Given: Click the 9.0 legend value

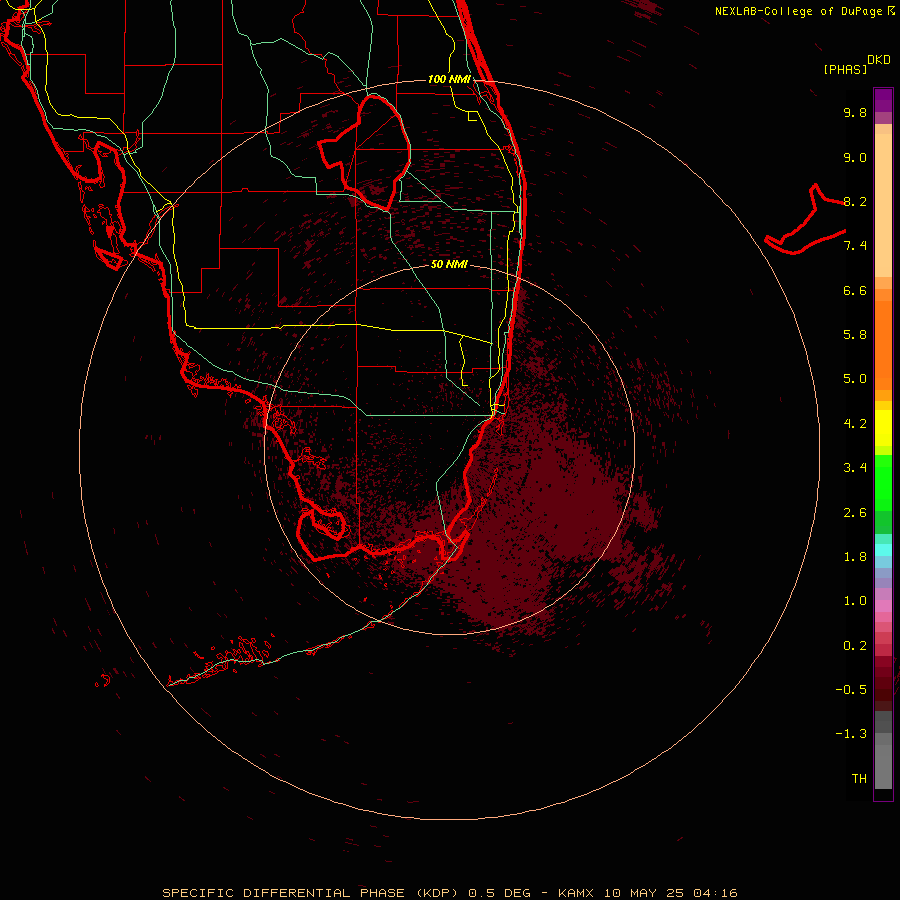Looking at the screenshot, I should 855,157.
